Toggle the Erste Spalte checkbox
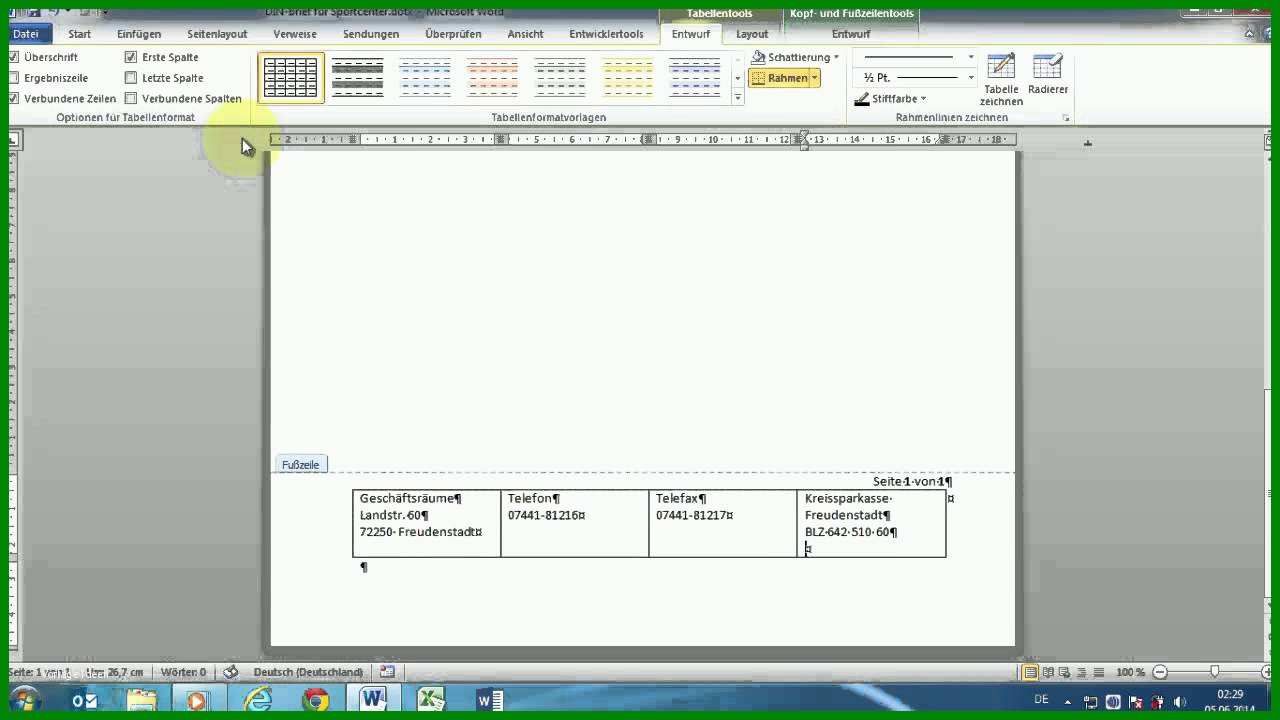Viewport: 1280px width, 720px height. (x=131, y=57)
